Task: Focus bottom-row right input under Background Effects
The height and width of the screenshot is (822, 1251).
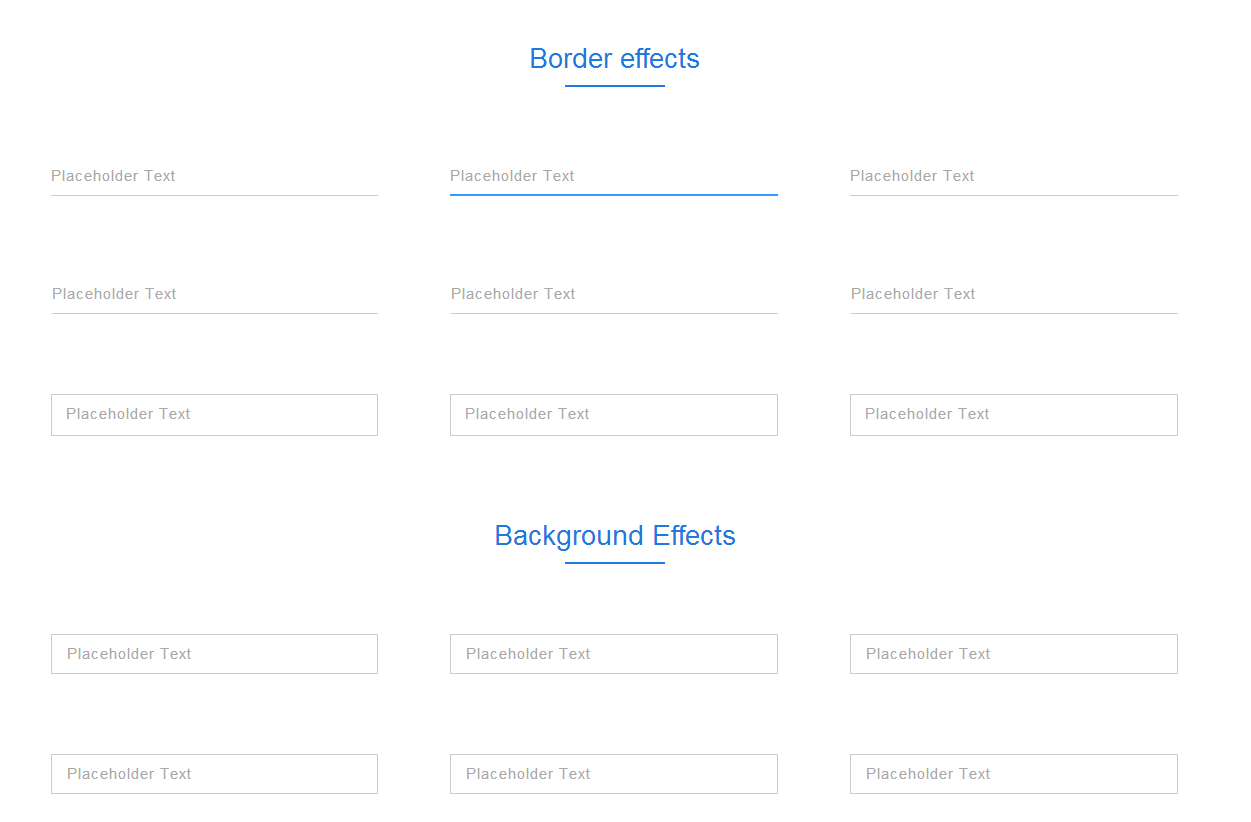Action: tap(1014, 774)
